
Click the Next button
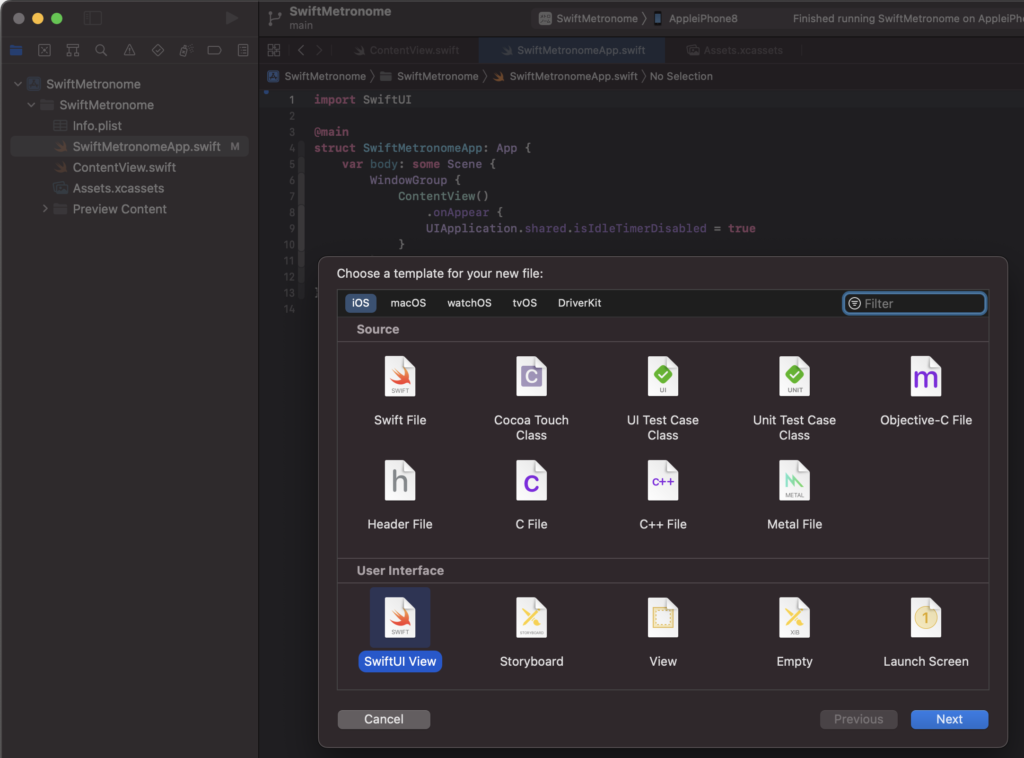pos(949,719)
